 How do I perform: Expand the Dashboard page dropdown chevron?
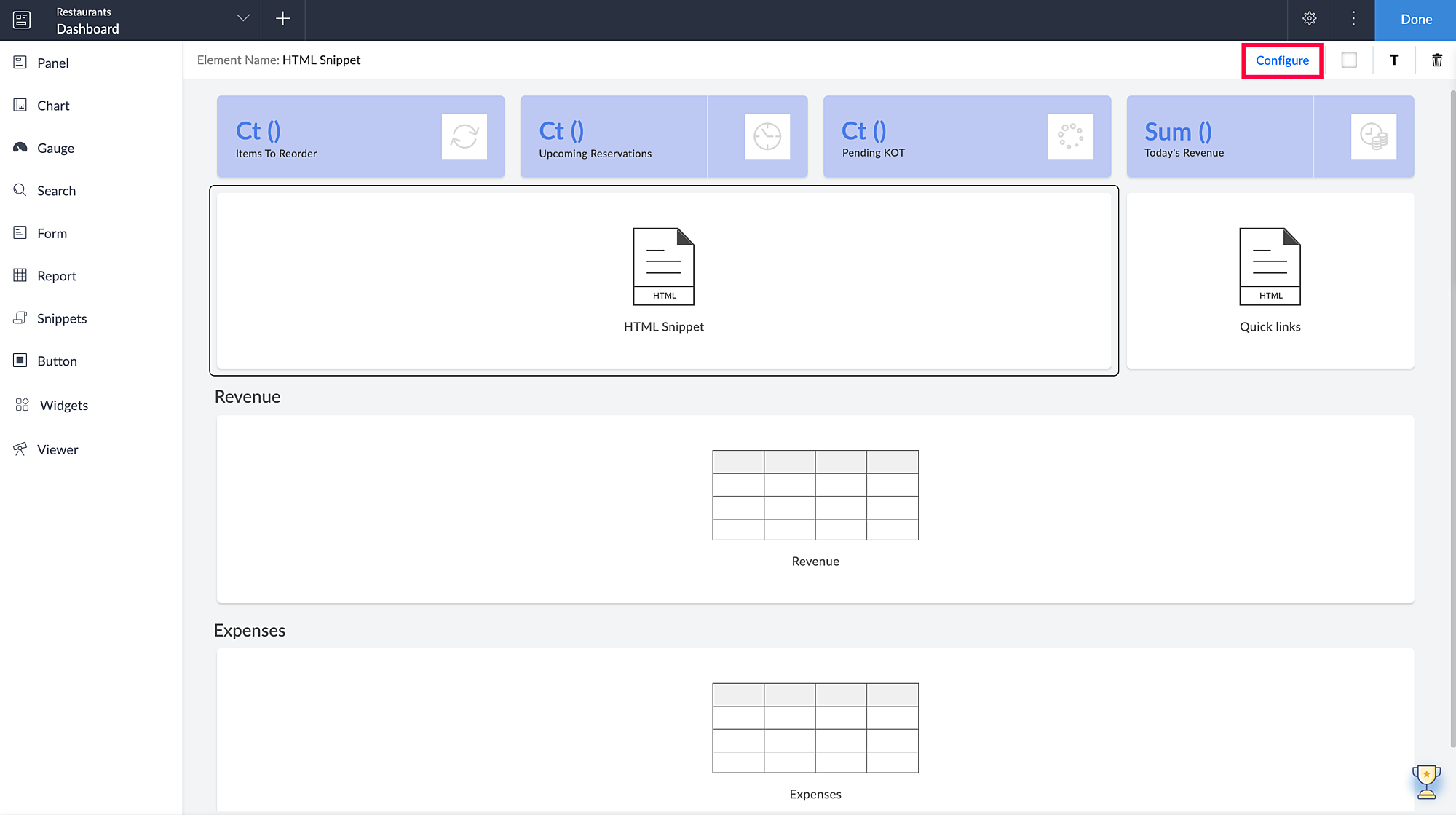[x=243, y=19]
